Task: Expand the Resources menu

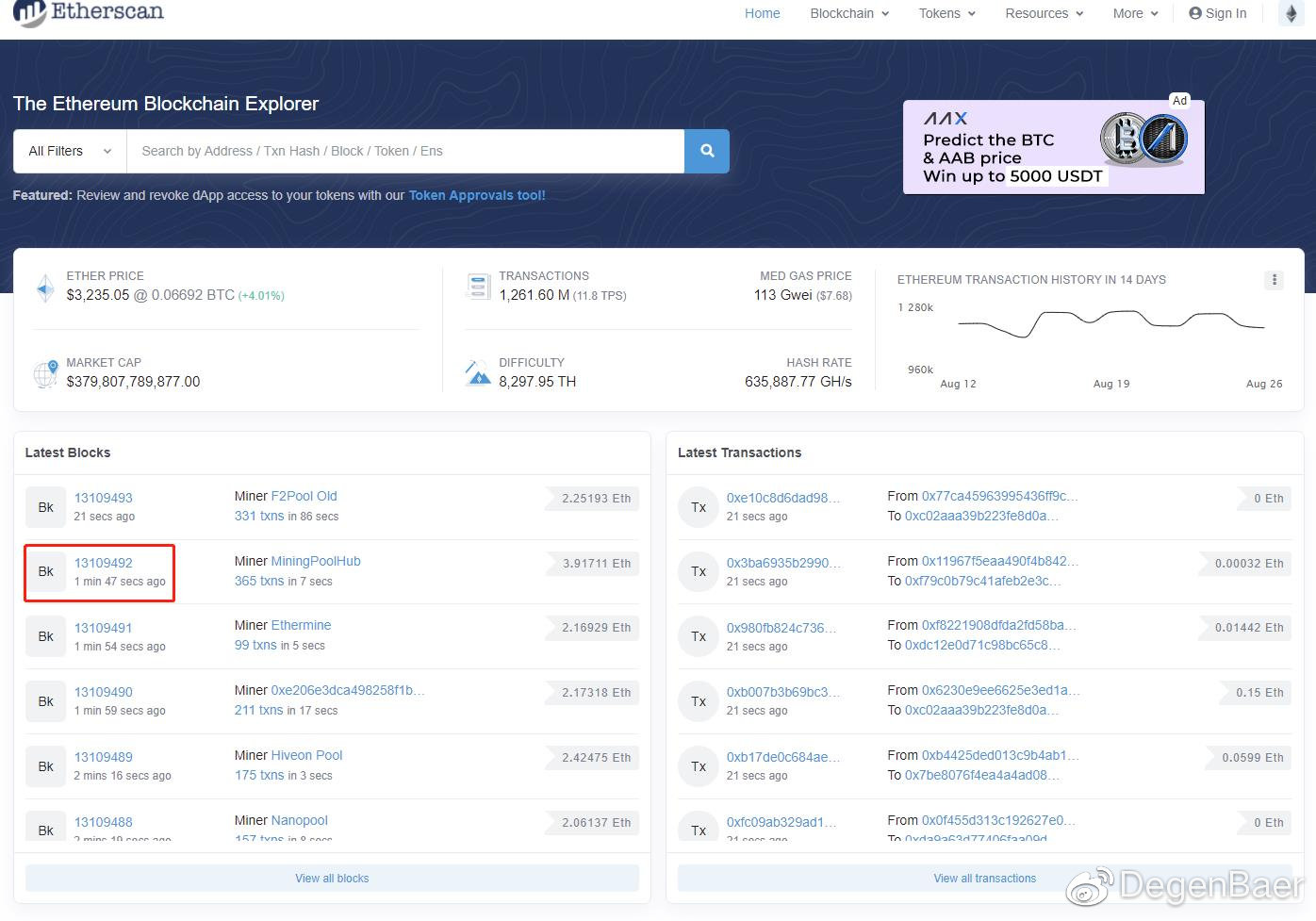Action: [x=1045, y=13]
